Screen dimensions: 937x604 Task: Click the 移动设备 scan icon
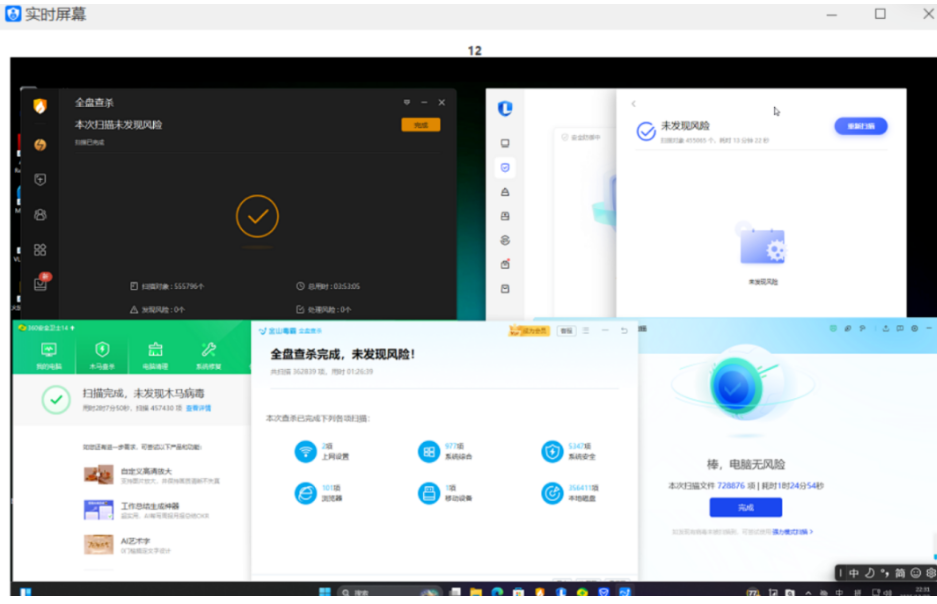tap(428, 493)
